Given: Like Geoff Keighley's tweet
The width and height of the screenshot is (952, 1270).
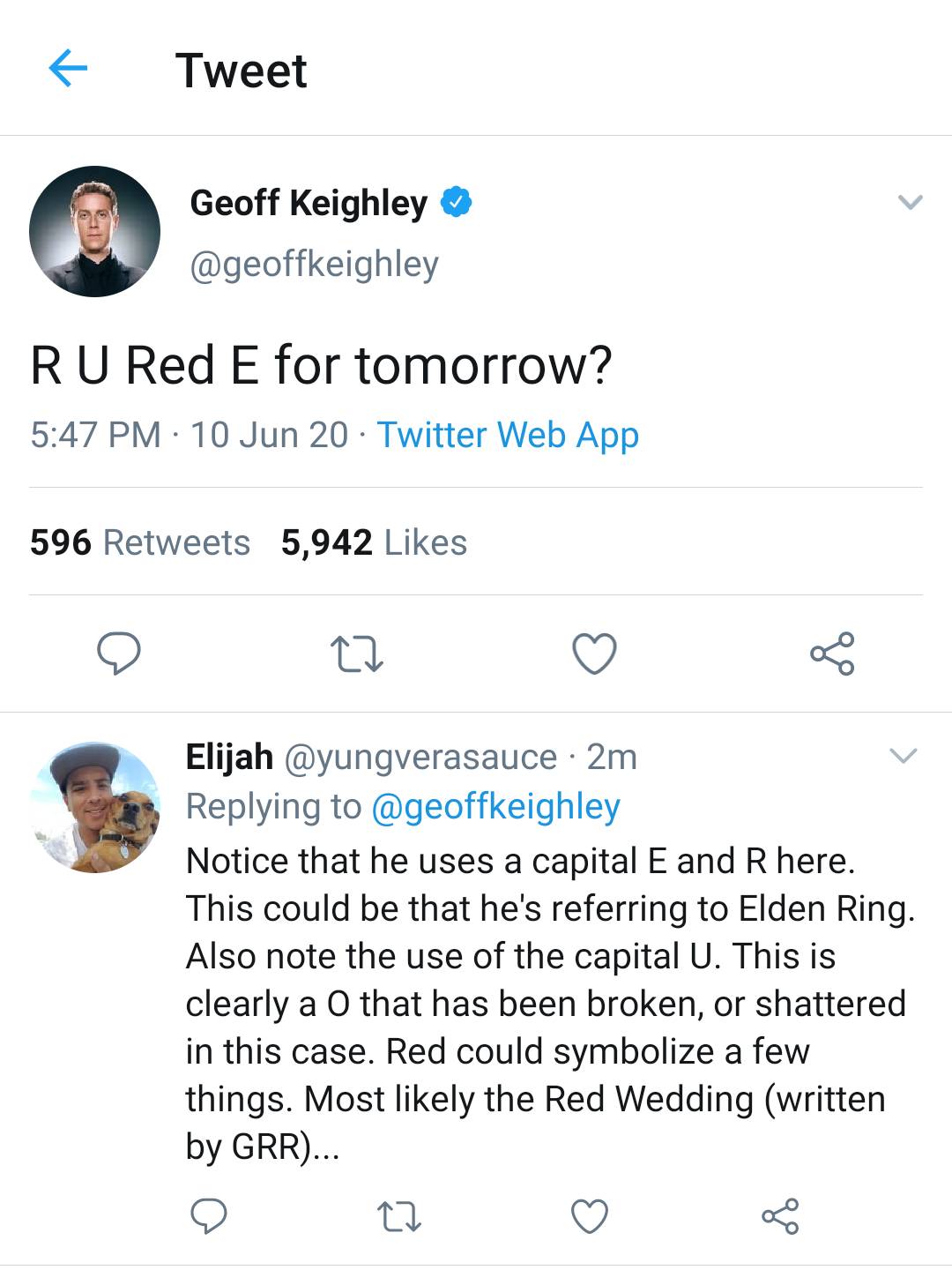Looking at the screenshot, I should [x=594, y=654].
